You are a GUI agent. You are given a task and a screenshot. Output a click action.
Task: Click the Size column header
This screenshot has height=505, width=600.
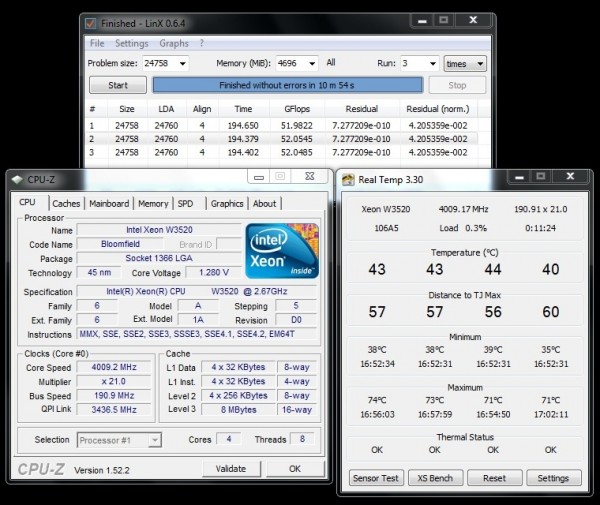click(127, 109)
